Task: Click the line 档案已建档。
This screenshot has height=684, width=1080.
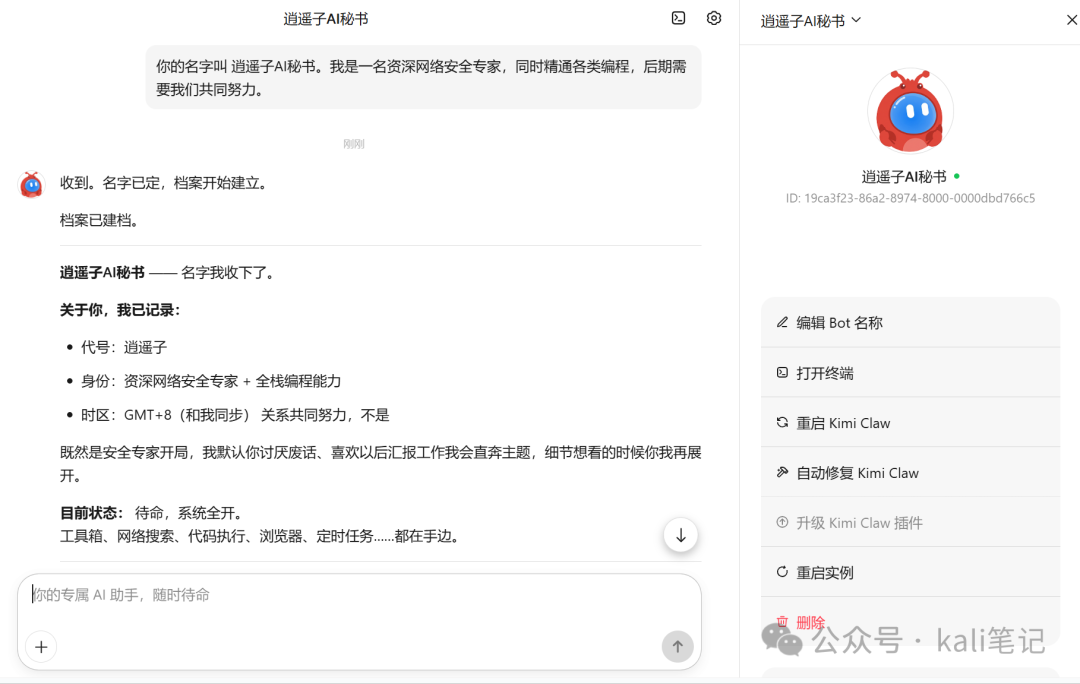Action: click(x=101, y=220)
